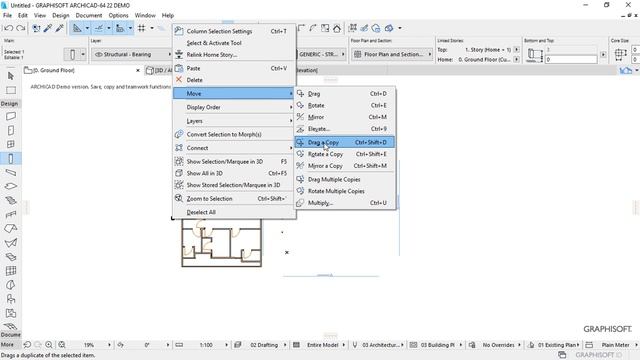Select the Morph tool in toolbox
Screen dimensions: 640x360
pyautogui.click(x=11, y=285)
